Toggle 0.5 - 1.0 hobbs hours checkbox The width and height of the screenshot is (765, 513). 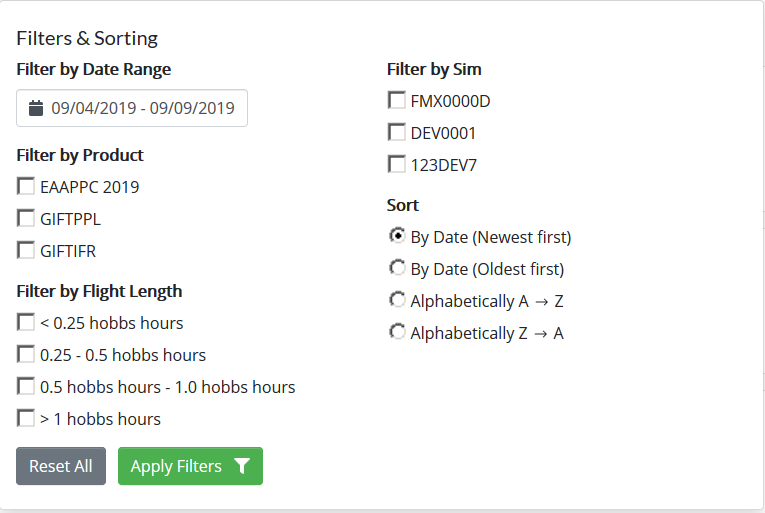[26, 386]
